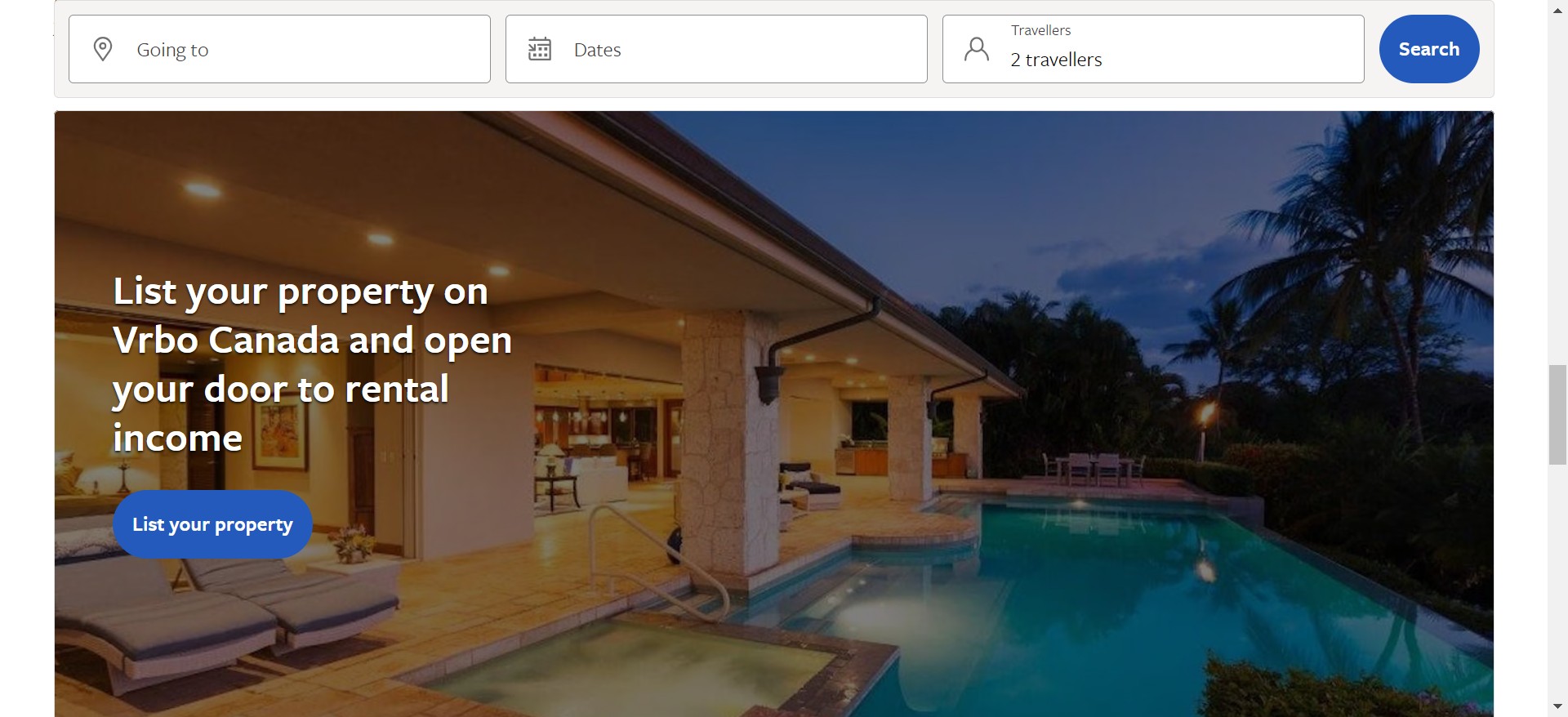Click the vertical scrollbar thumb

1557,415
